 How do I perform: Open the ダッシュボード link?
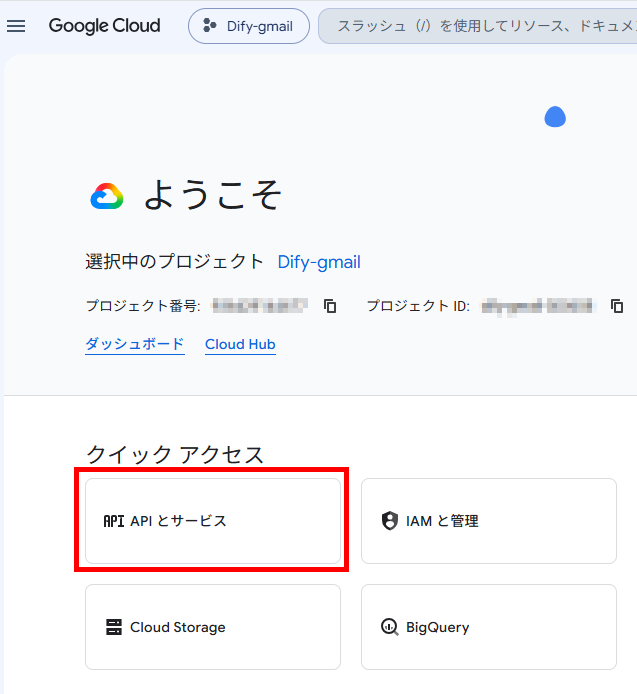click(x=135, y=344)
